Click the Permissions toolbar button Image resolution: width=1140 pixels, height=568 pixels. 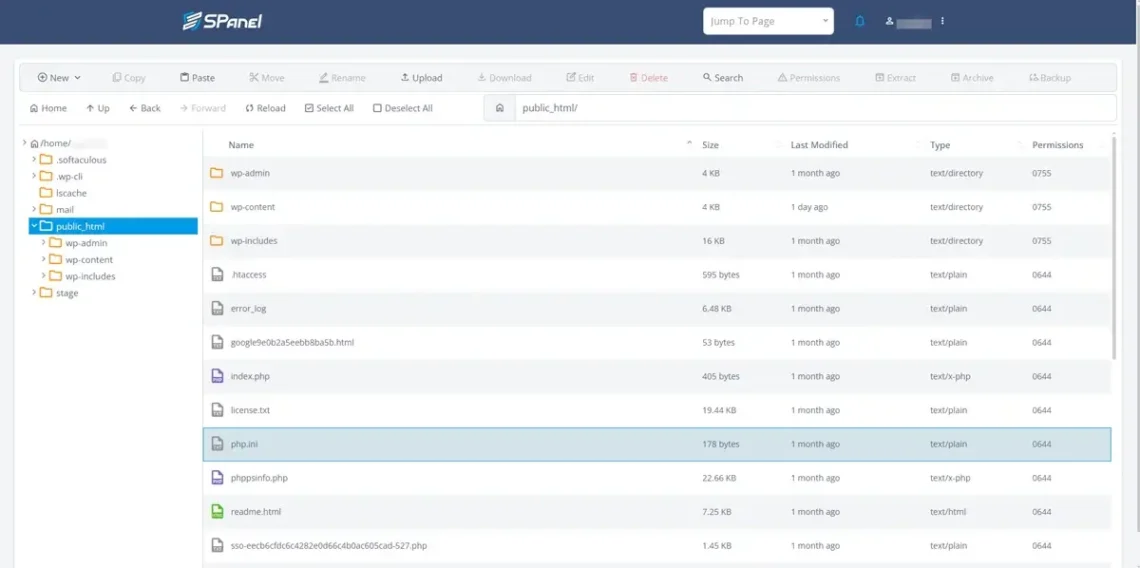point(808,78)
